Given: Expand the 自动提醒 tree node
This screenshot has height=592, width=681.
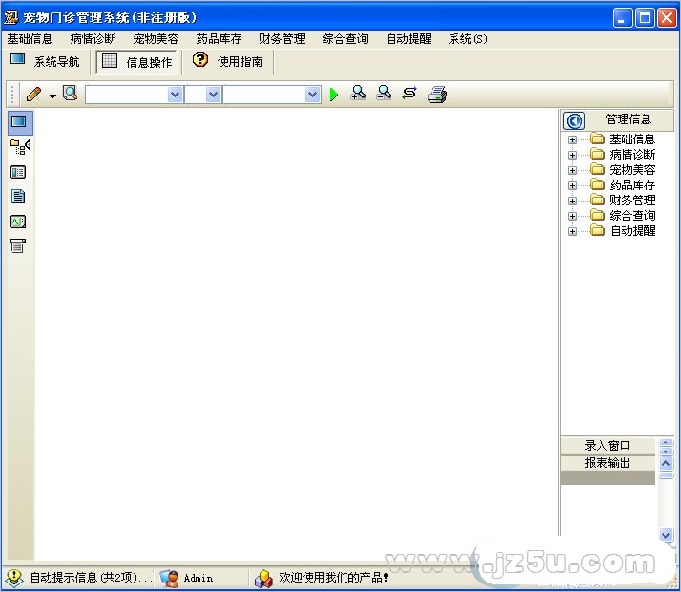Looking at the screenshot, I should tap(572, 231).
